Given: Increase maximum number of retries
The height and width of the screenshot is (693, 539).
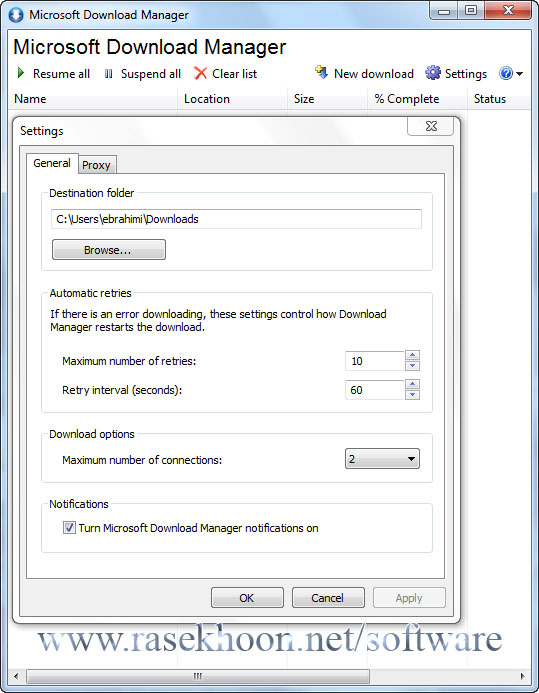Looking at the screenshot, I should pos(412,355).
